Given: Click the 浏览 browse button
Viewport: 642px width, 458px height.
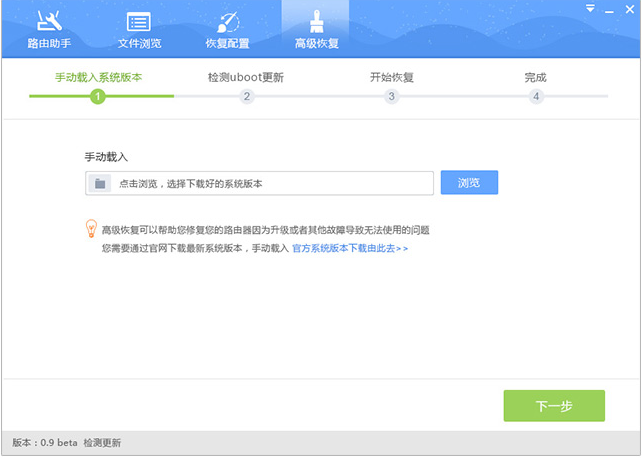Looking at the screenshot, I should (x=469, y=183).
